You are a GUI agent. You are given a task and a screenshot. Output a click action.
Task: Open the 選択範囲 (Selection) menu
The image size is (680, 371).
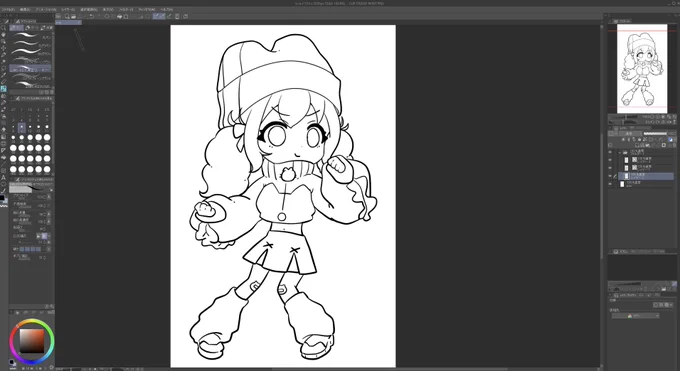89,9
